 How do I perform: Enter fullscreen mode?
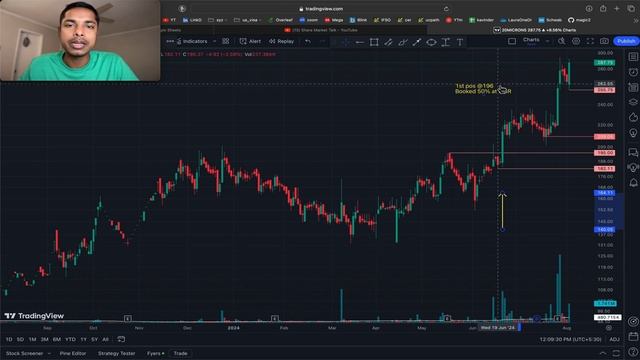[590, 41]
